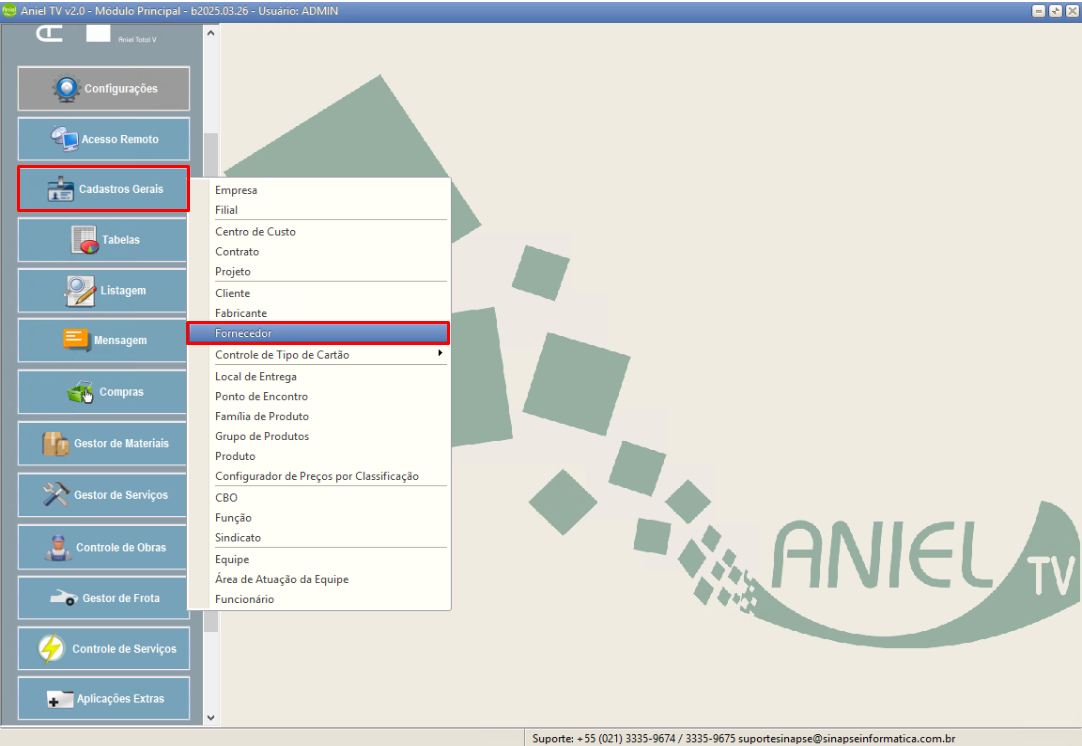Choose Cliente from the Cadastros menu
1082x746 pixels.
pos(233,293)
